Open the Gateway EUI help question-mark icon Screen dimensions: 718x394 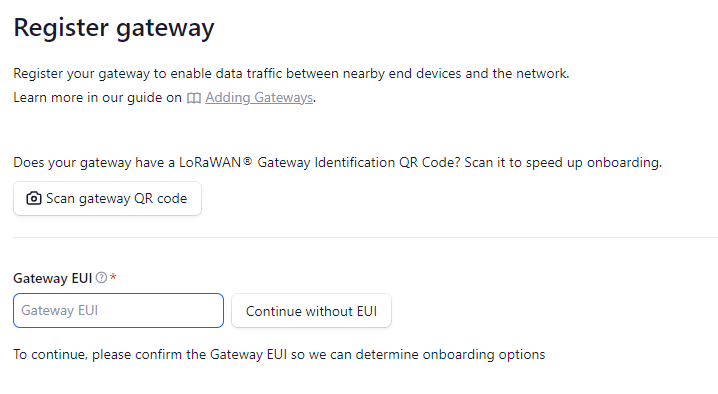[x=101, y=278]
